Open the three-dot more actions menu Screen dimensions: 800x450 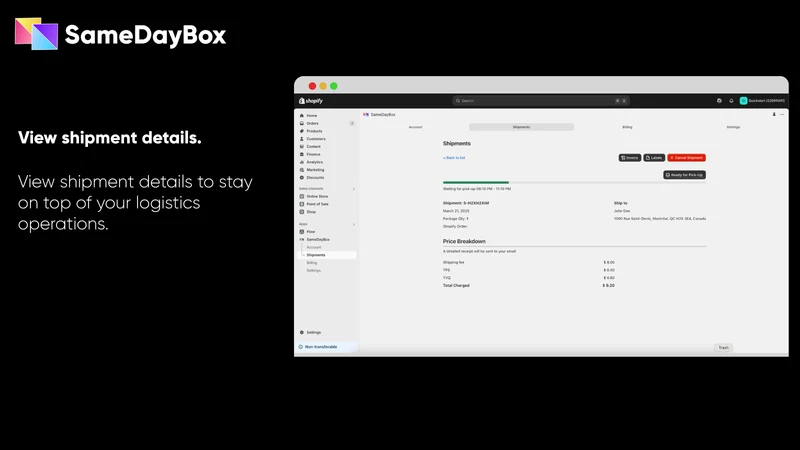coord(782,114)
